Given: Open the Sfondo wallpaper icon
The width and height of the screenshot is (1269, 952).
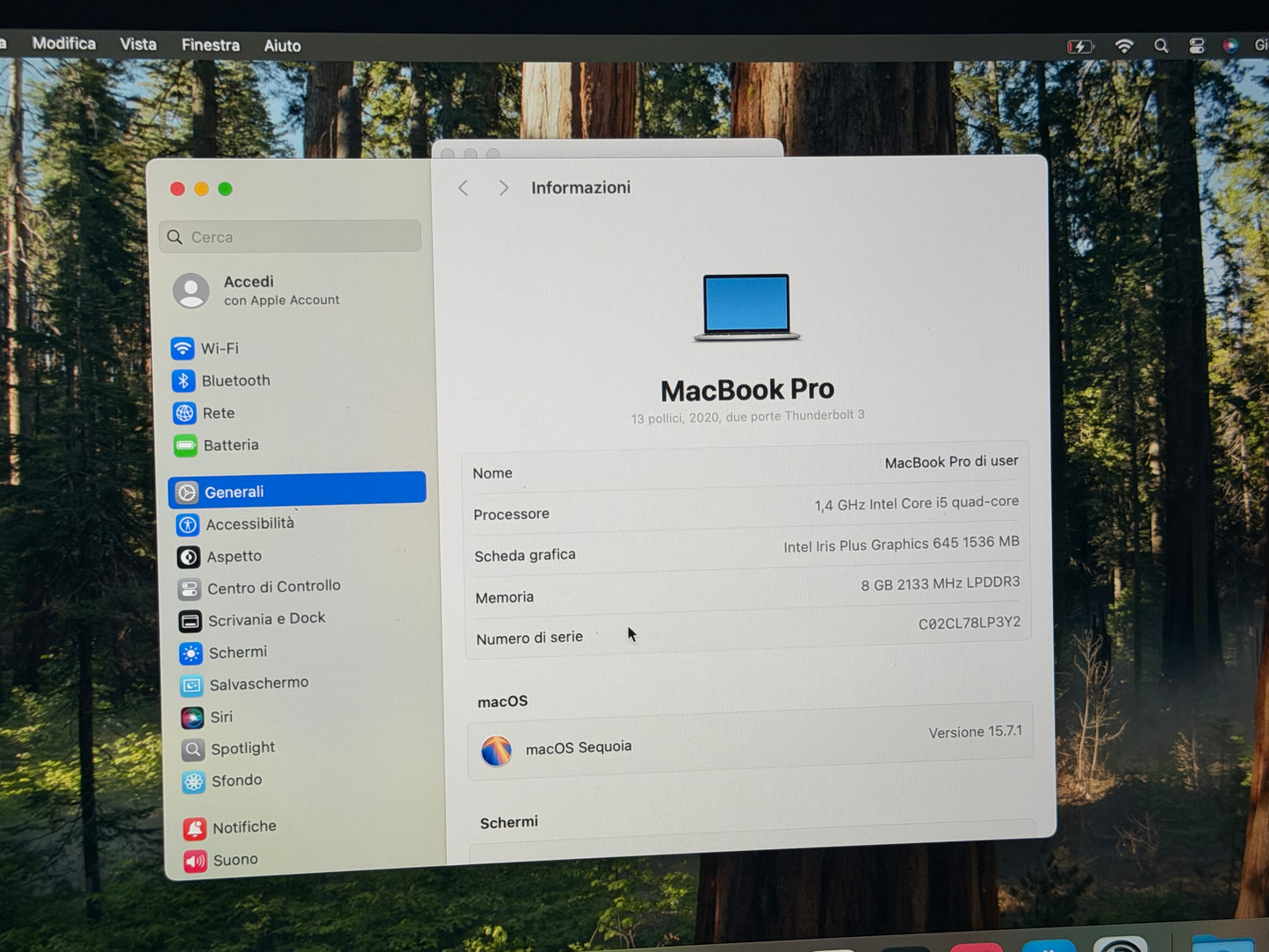Looking at the screenshot, I should (194, 782).
